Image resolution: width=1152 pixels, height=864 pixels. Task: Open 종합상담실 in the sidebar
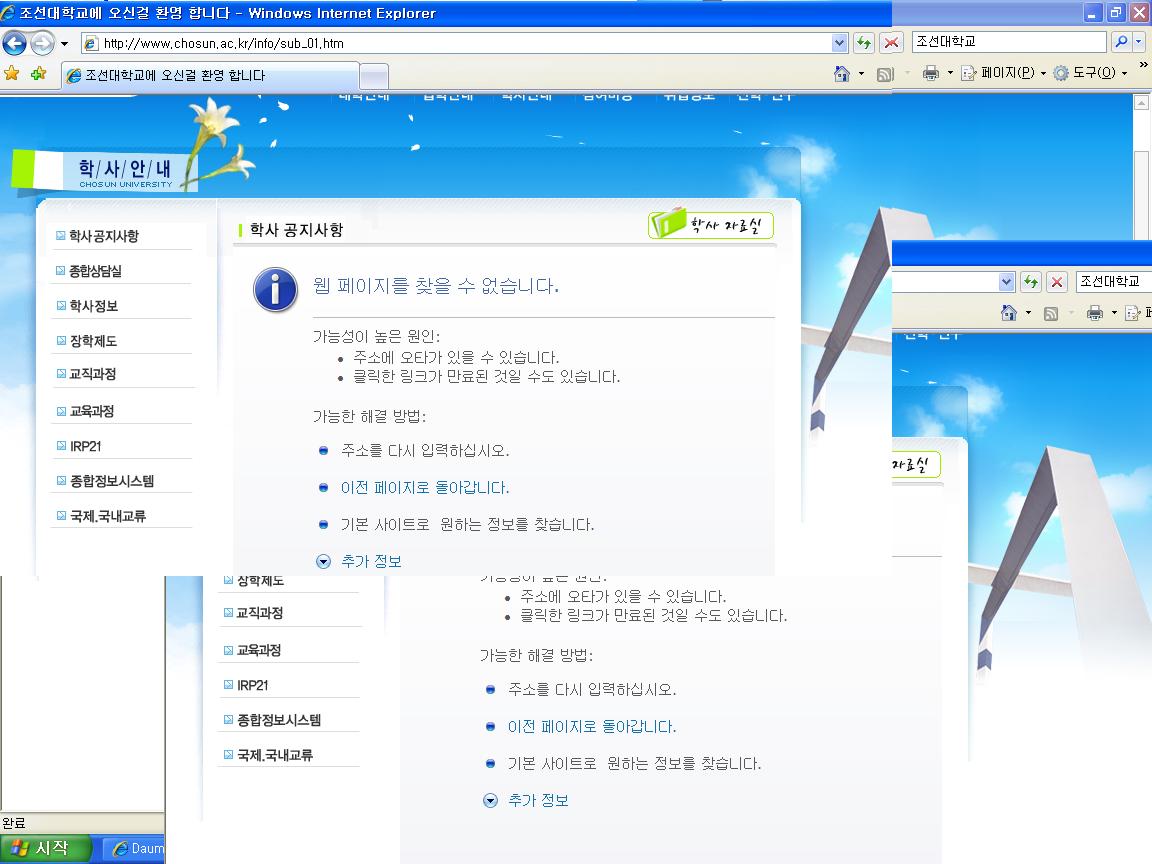pyautogui.click(x=95, y=270)
